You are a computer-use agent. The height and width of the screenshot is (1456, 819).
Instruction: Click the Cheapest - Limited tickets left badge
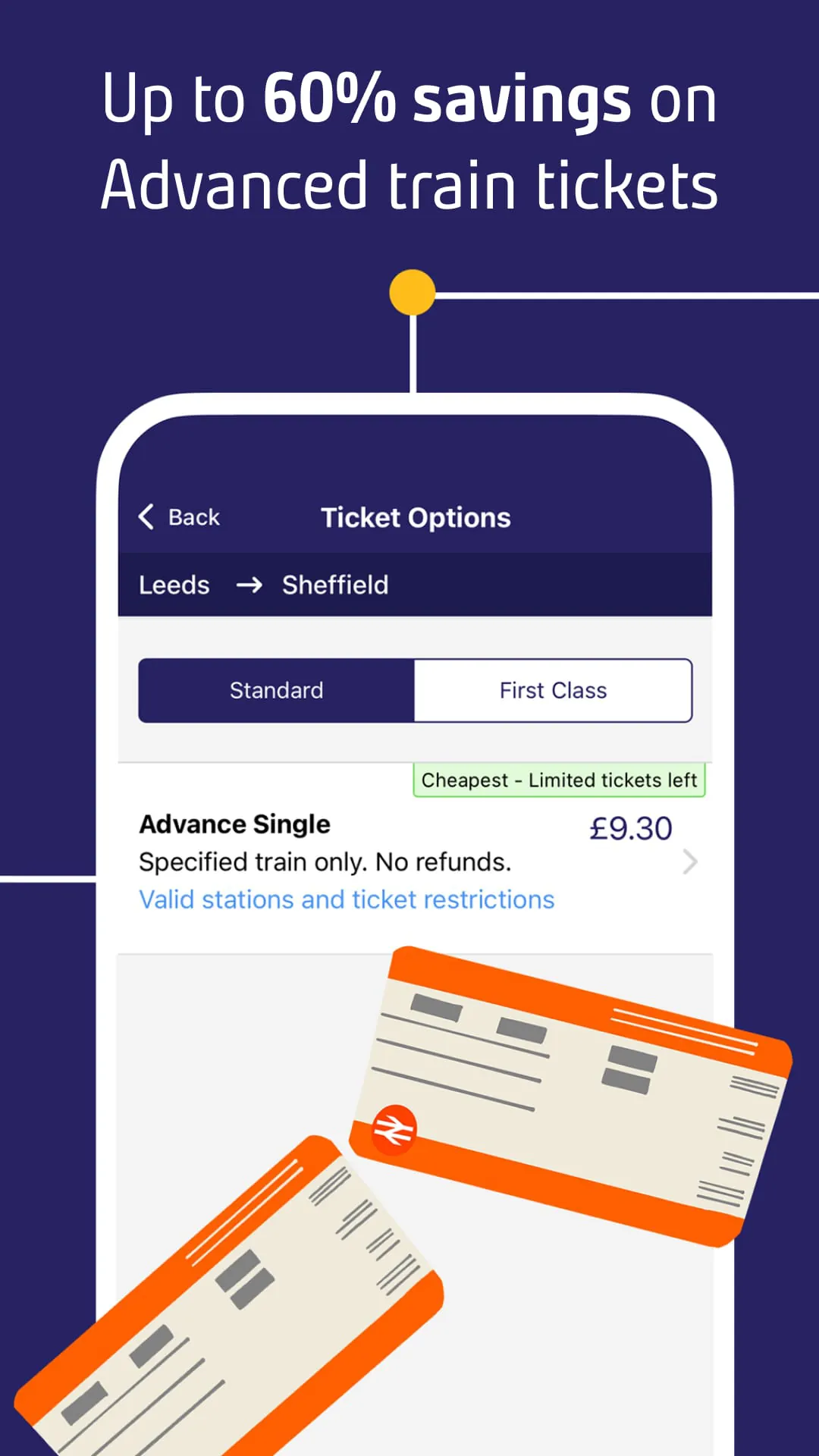click(x=558, y=780)
